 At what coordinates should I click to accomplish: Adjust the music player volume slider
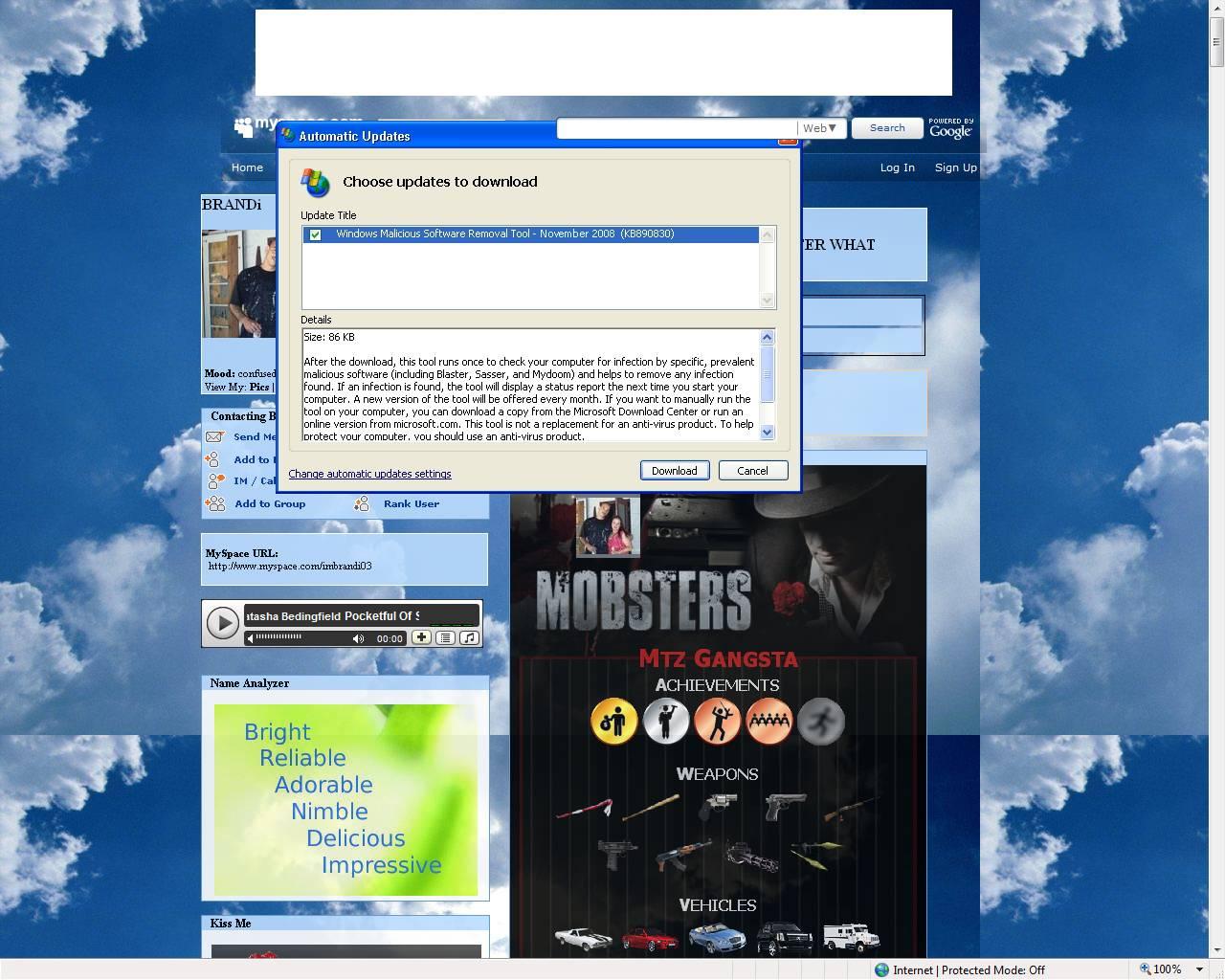(x=279, y=637)
